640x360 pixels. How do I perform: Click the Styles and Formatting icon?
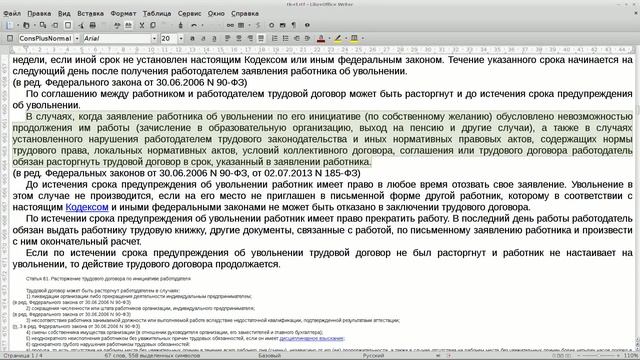click(x=10, y=38)
